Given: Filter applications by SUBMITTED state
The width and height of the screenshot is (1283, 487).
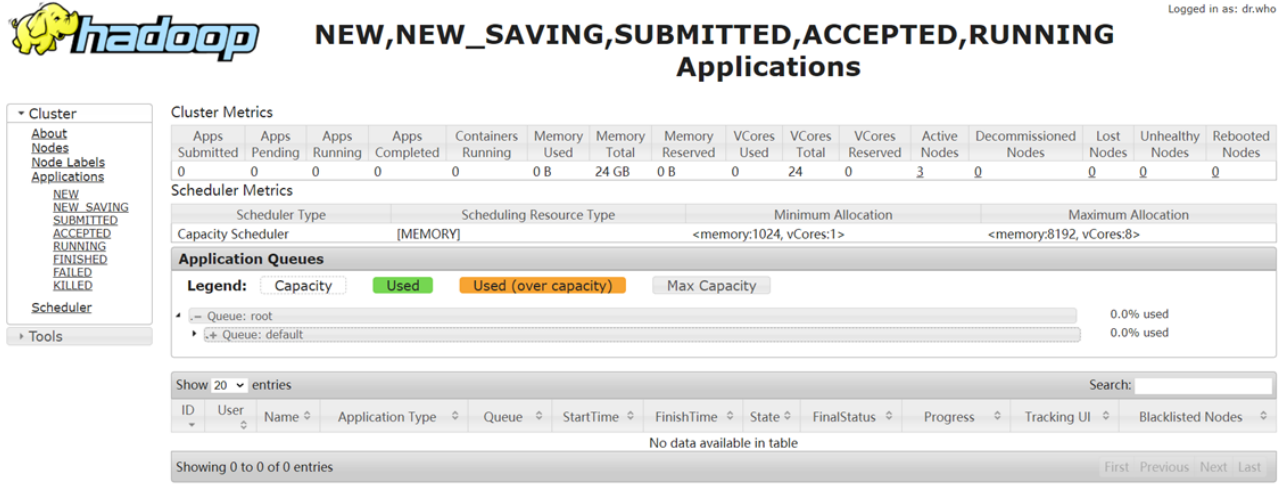Looking at the screenshot, I should pos(85,221).
